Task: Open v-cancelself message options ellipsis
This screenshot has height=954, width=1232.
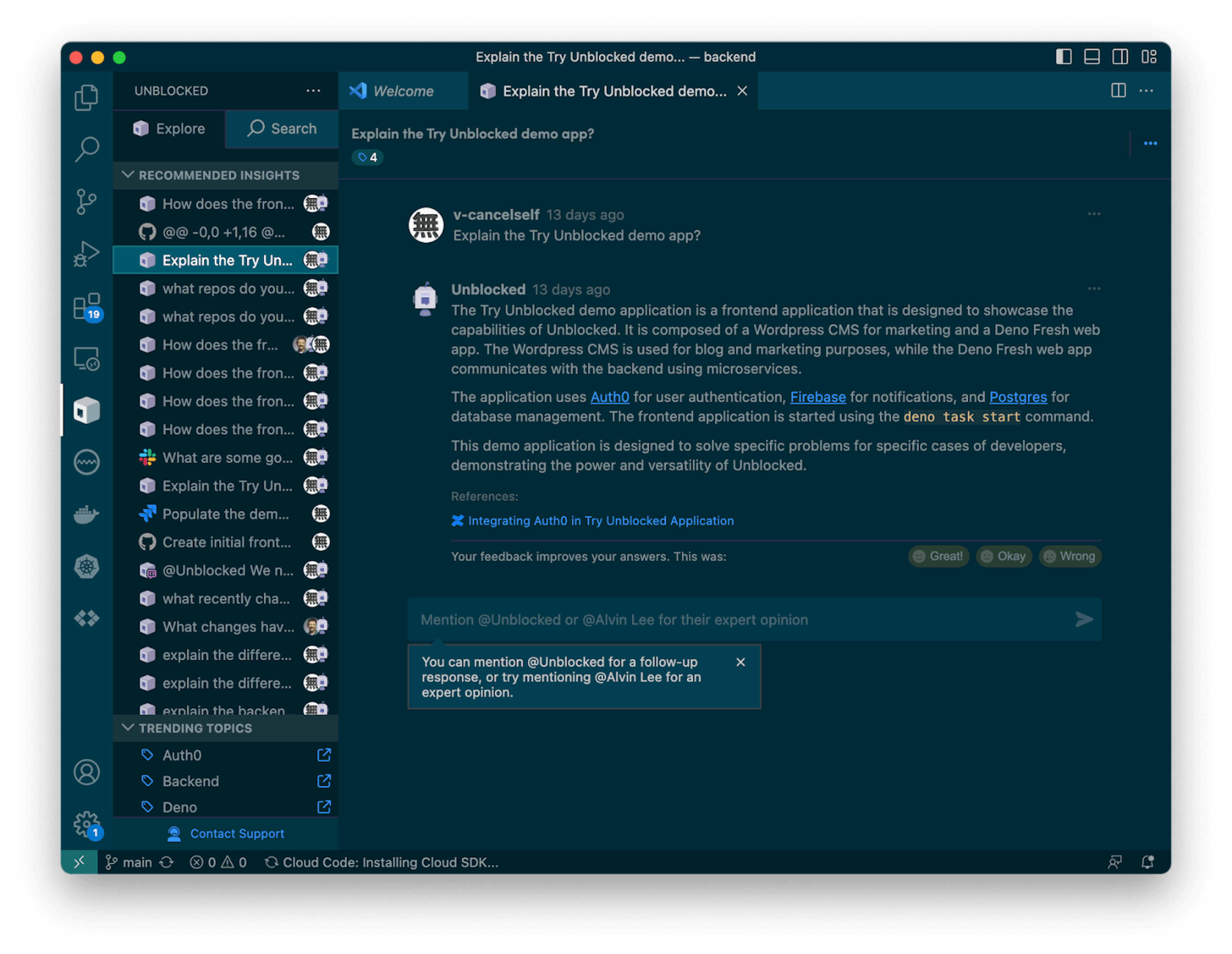Action: click(1093, 214)
